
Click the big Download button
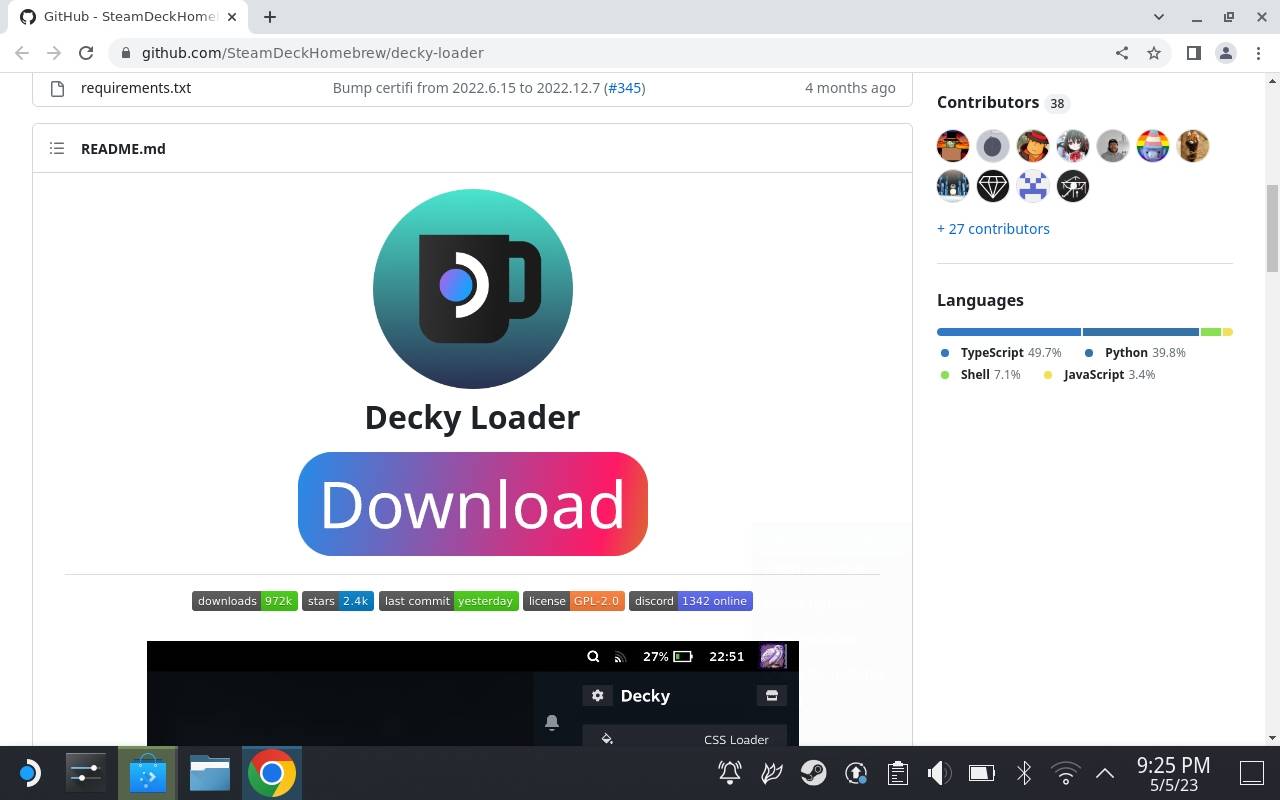473,504
